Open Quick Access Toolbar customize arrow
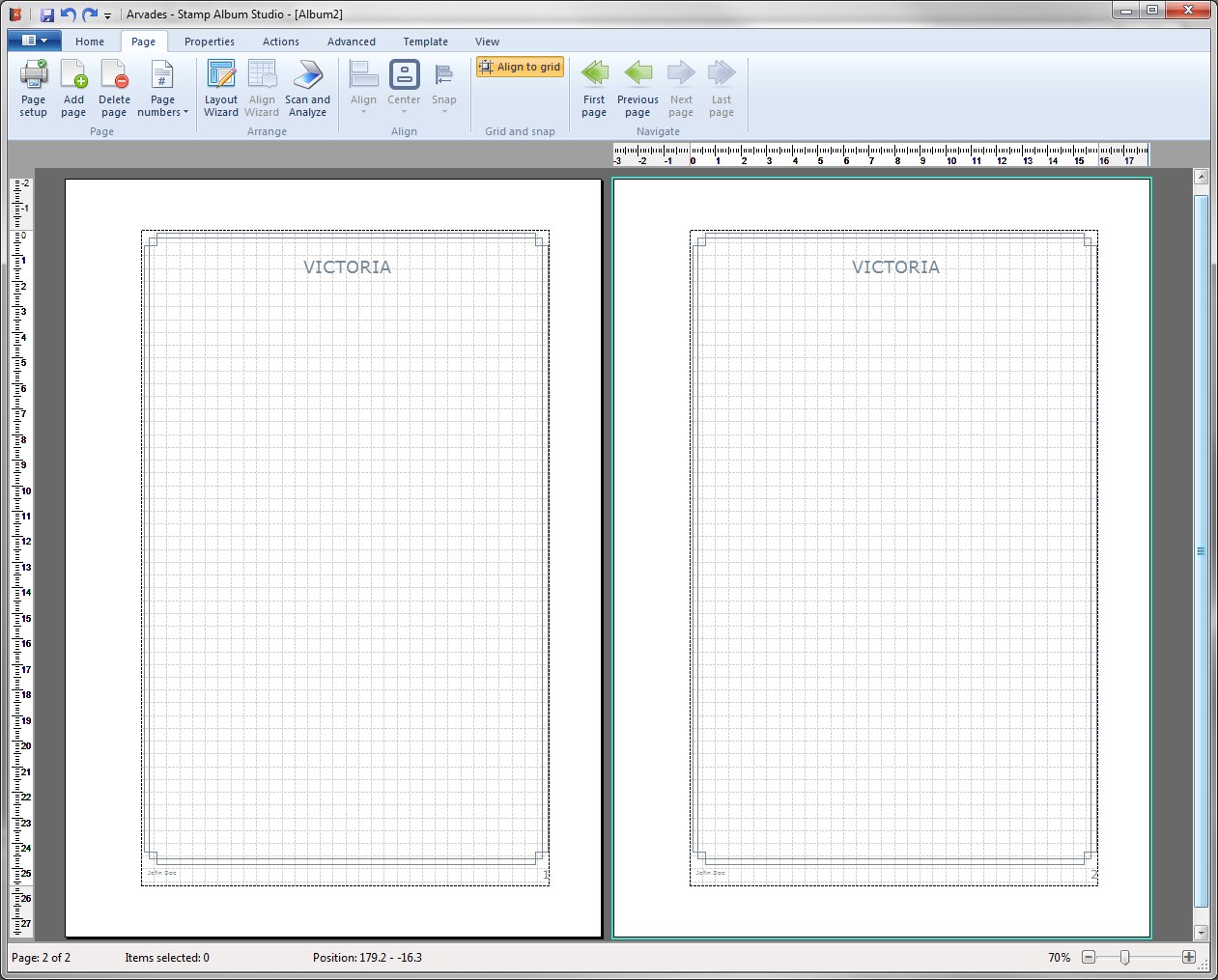This screenshot has height=980, width=1218. 108,15
